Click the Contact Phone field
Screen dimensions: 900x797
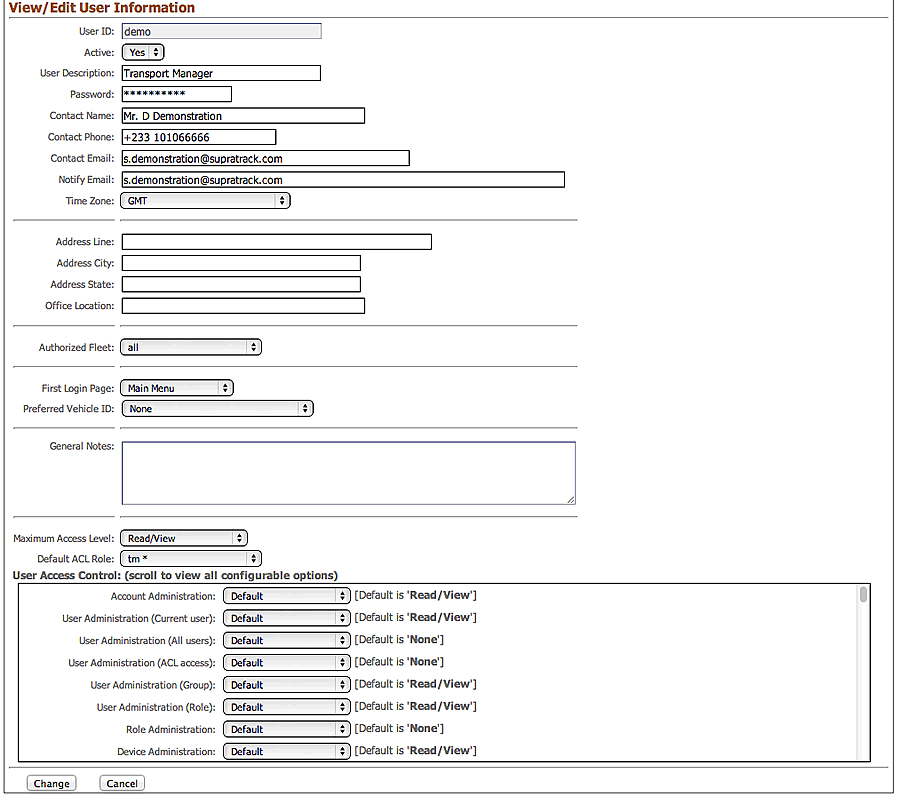199,137
